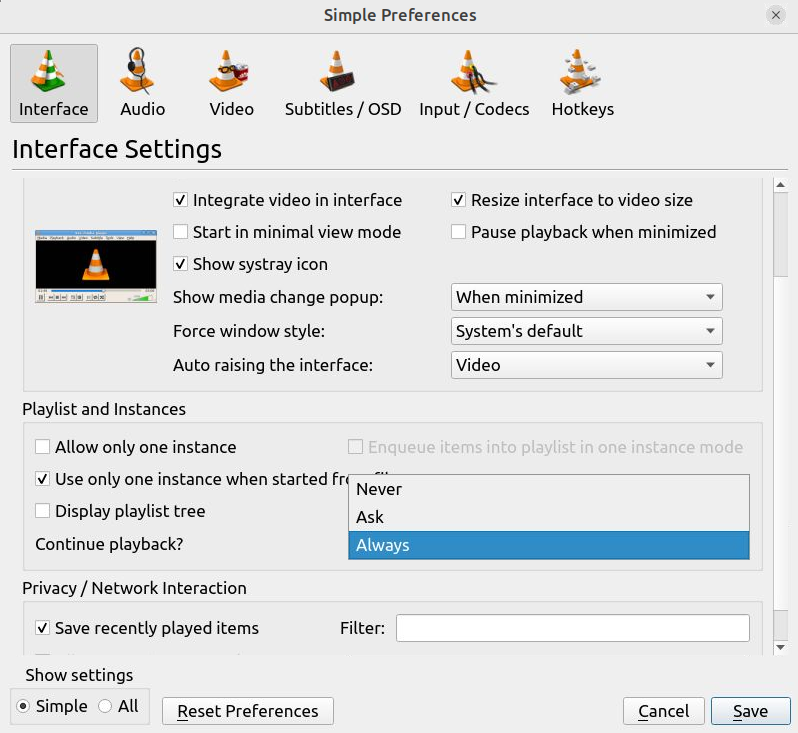
Task: Close the Simple Preferences dialog
Action: (x=775, y=15)
